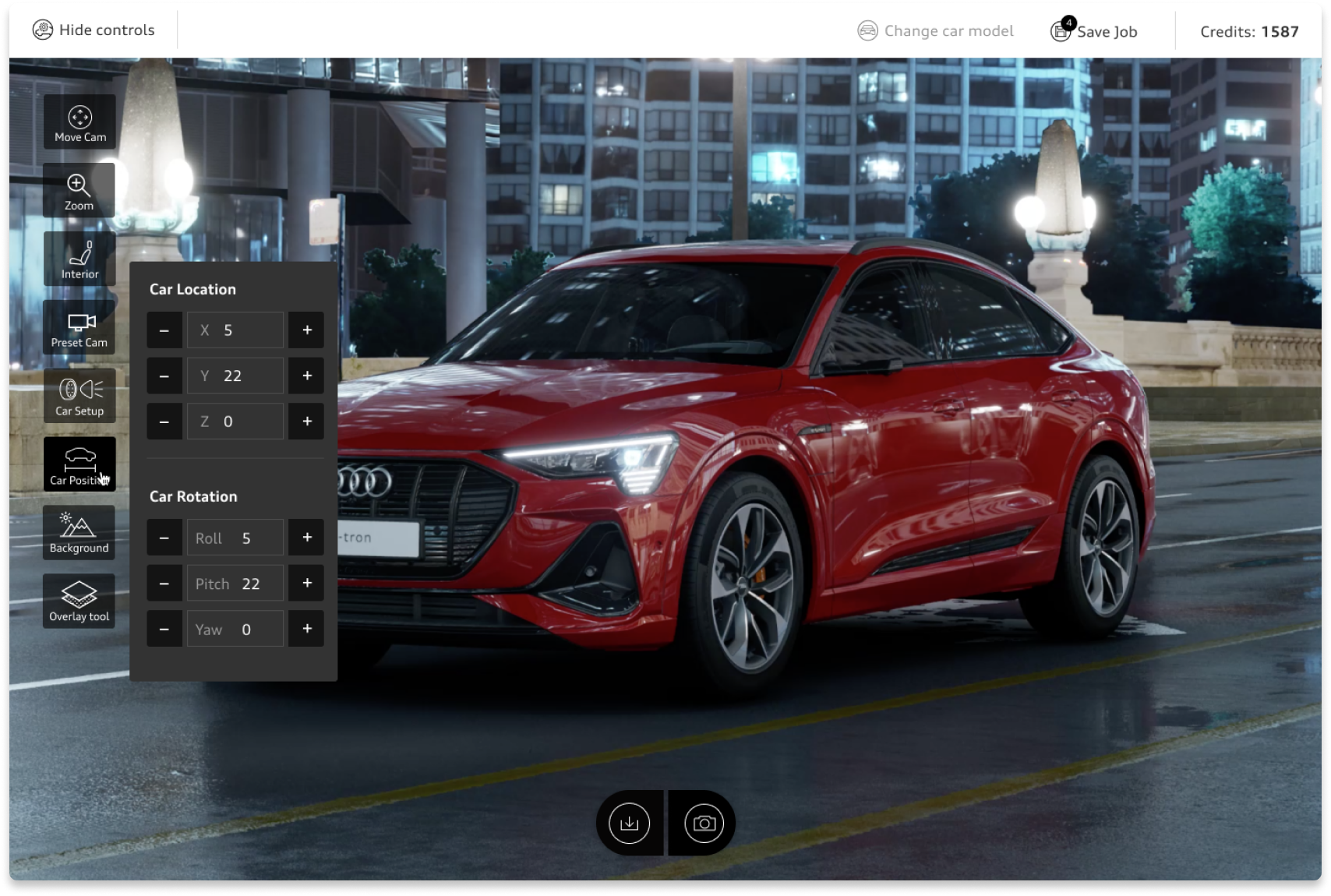The width and height of the screenshot is (1331, 896).
Task: Decrease the Z location value
Action: 164,422
